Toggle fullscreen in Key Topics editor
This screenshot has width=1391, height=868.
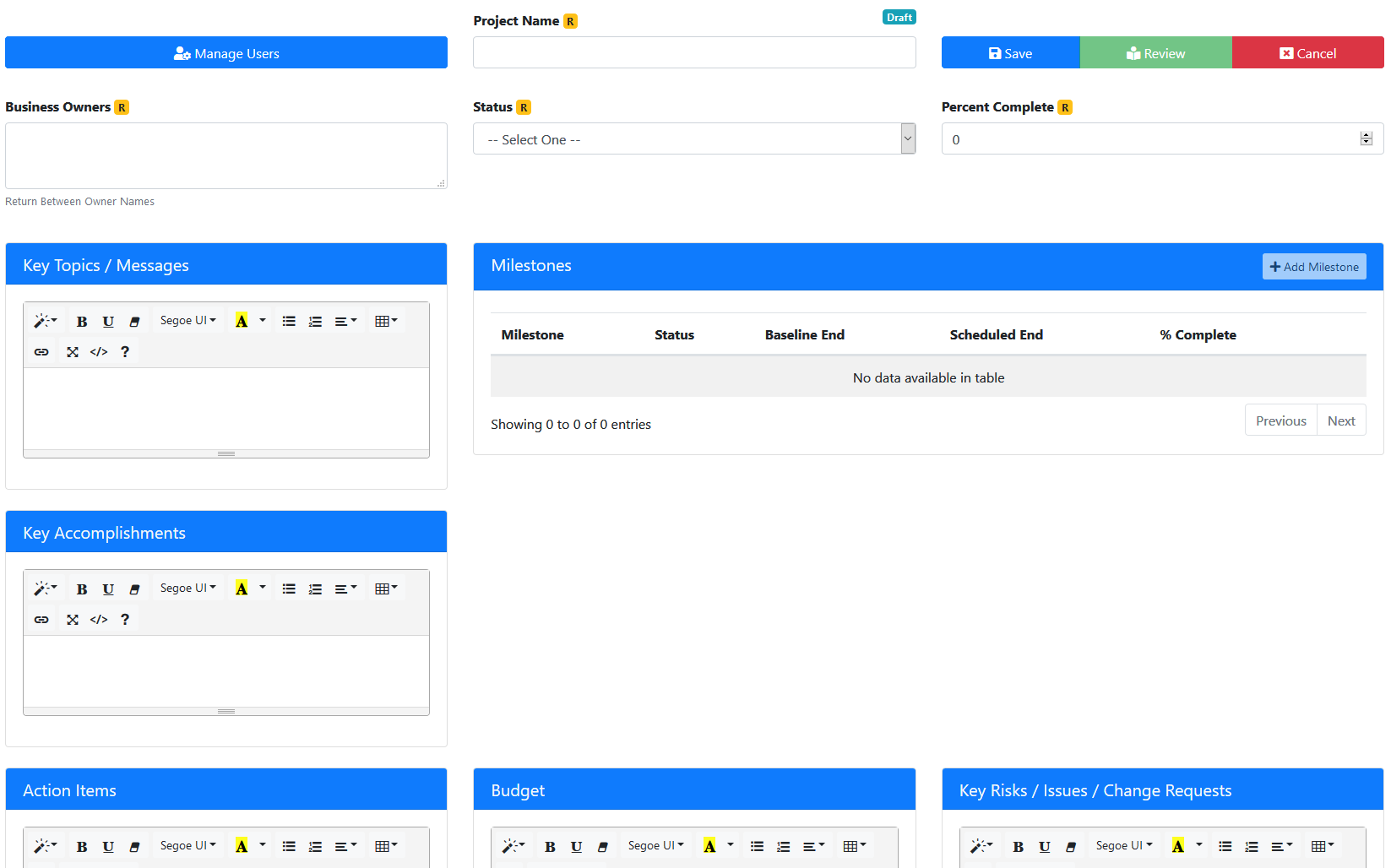pos(73,351)
